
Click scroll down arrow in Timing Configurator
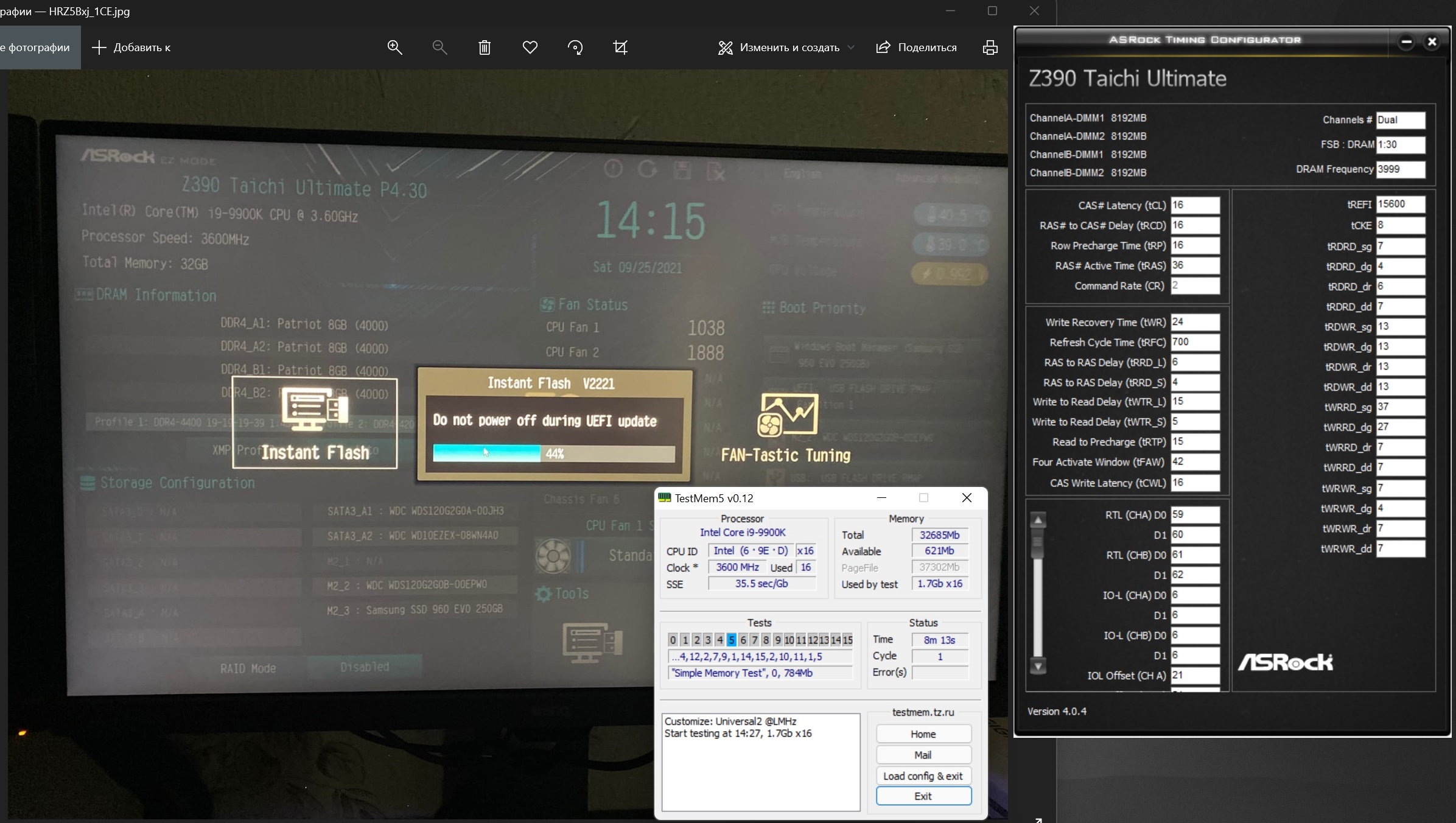[1038, 666]
